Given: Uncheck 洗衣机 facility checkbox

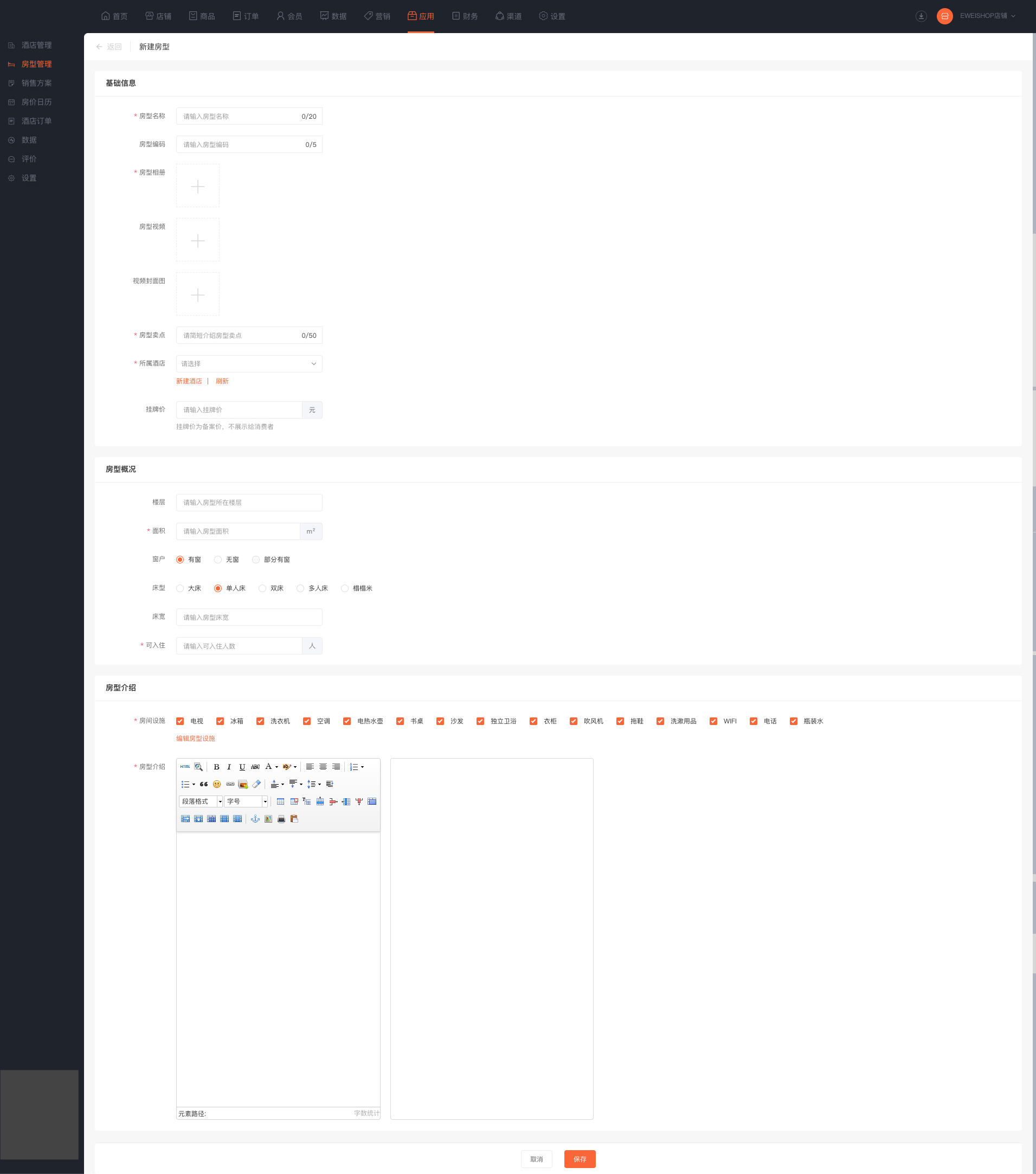Looking at the screenshot, I should point(260,721).
